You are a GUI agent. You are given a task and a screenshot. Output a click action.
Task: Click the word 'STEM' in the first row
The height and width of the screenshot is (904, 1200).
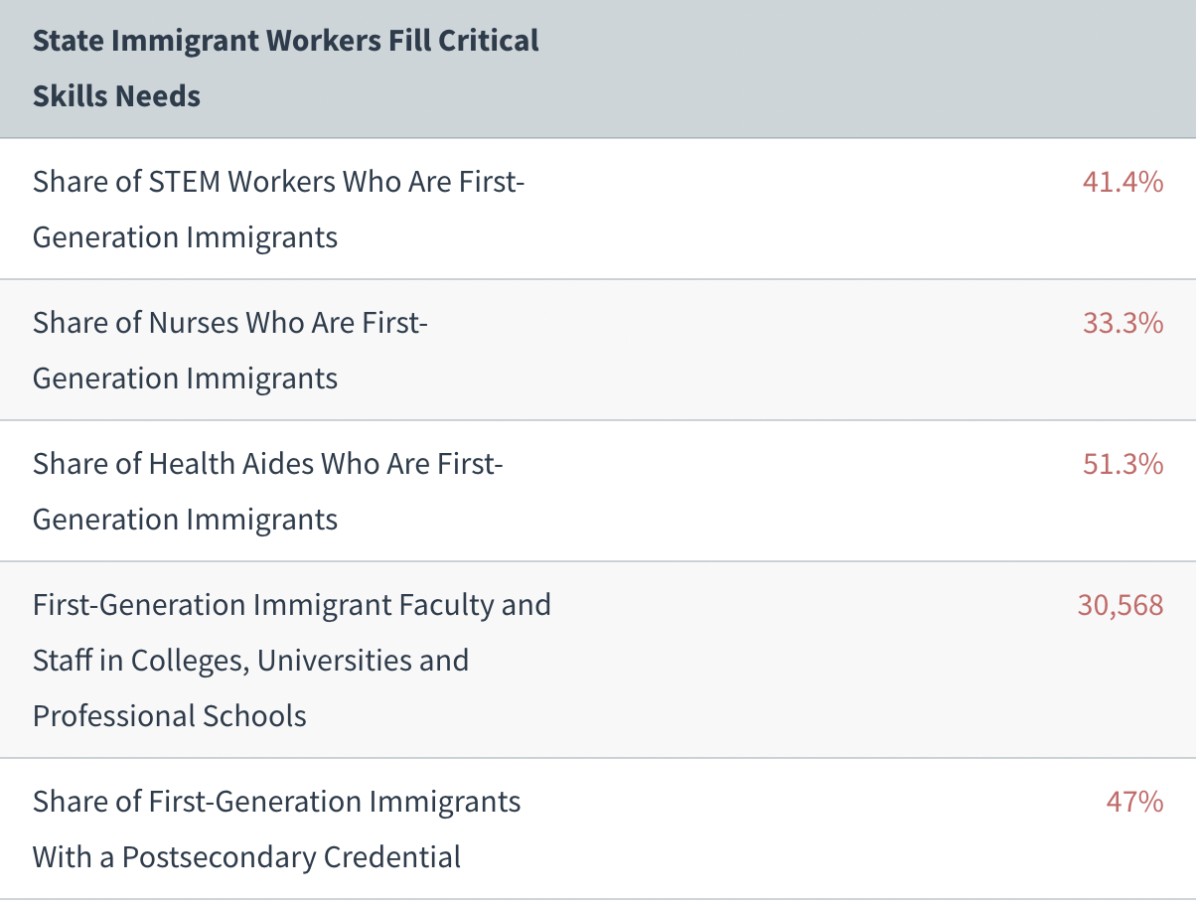point(185,182)
